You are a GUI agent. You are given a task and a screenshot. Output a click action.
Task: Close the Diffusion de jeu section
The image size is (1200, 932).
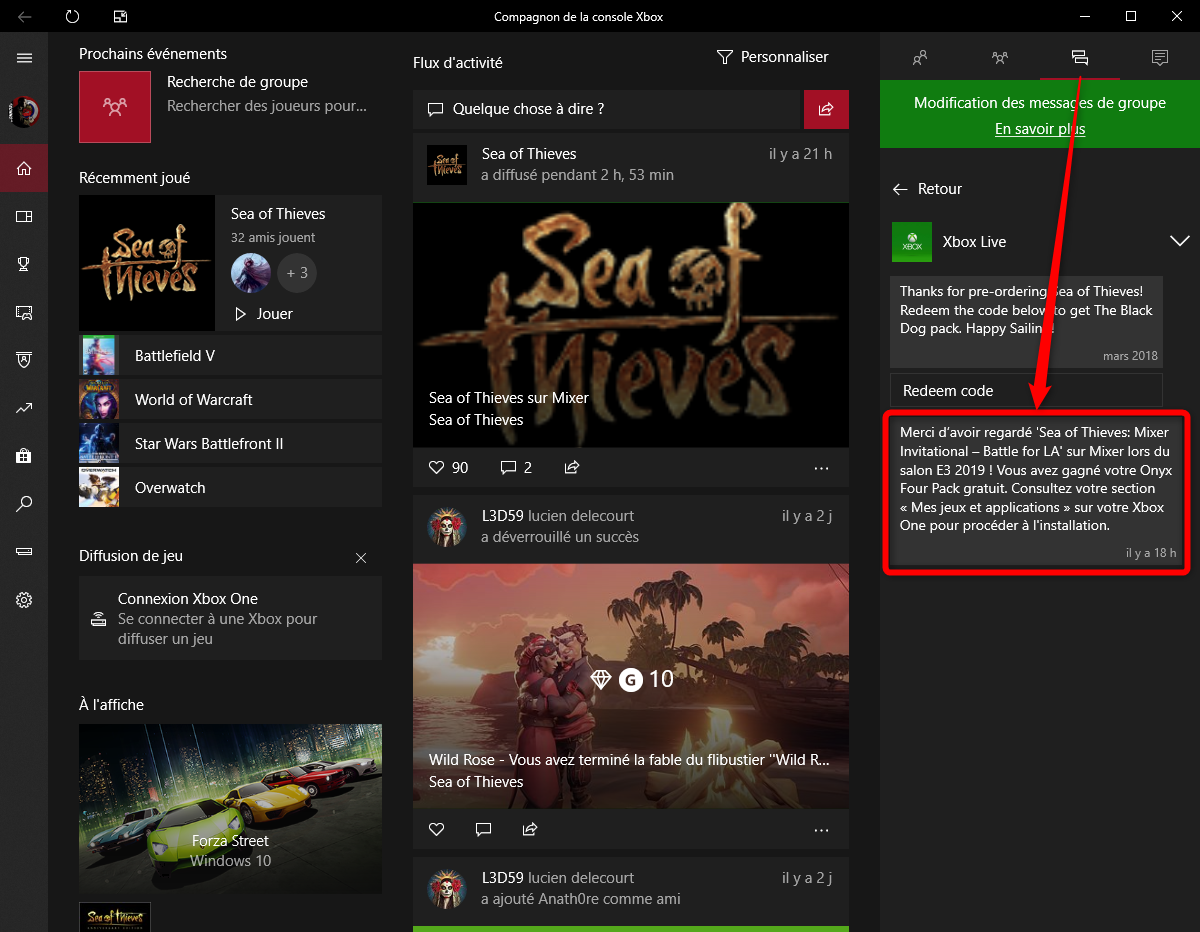pyautogui.click(x=361, y=557)
